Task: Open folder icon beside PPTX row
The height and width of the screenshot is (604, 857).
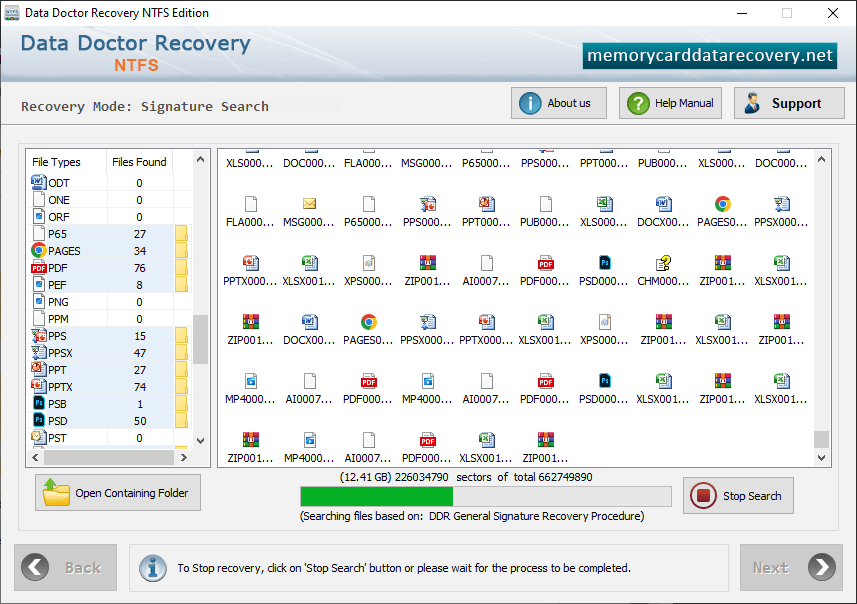Action: [181, 386]
